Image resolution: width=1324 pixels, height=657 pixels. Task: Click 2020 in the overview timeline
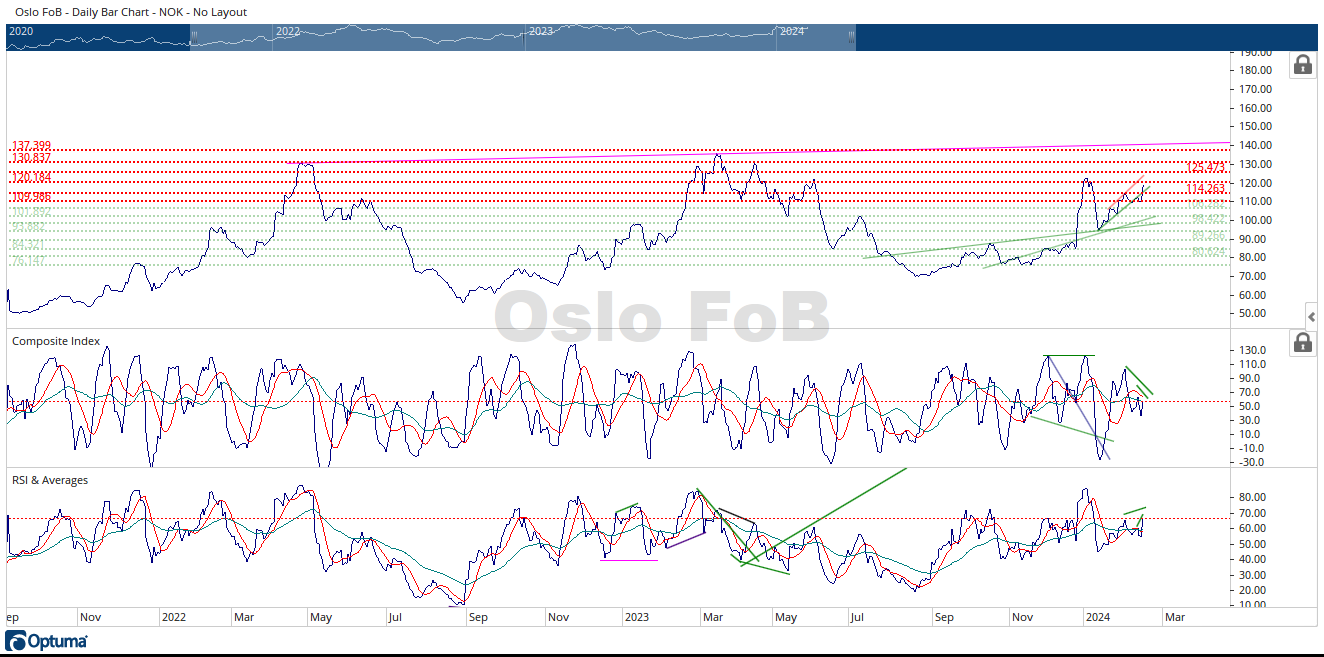pyautogui.click(x=22, y=31)
